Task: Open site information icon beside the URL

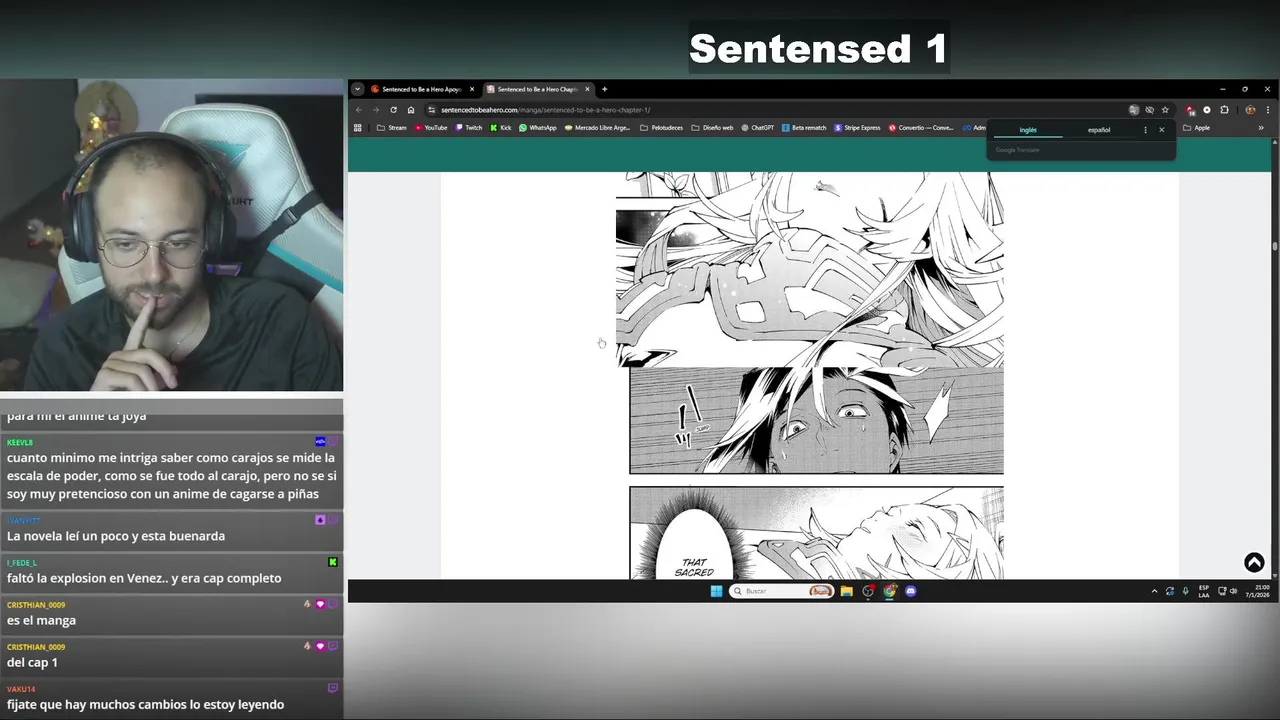Action: pyautogui.click(x=431, y=110)
